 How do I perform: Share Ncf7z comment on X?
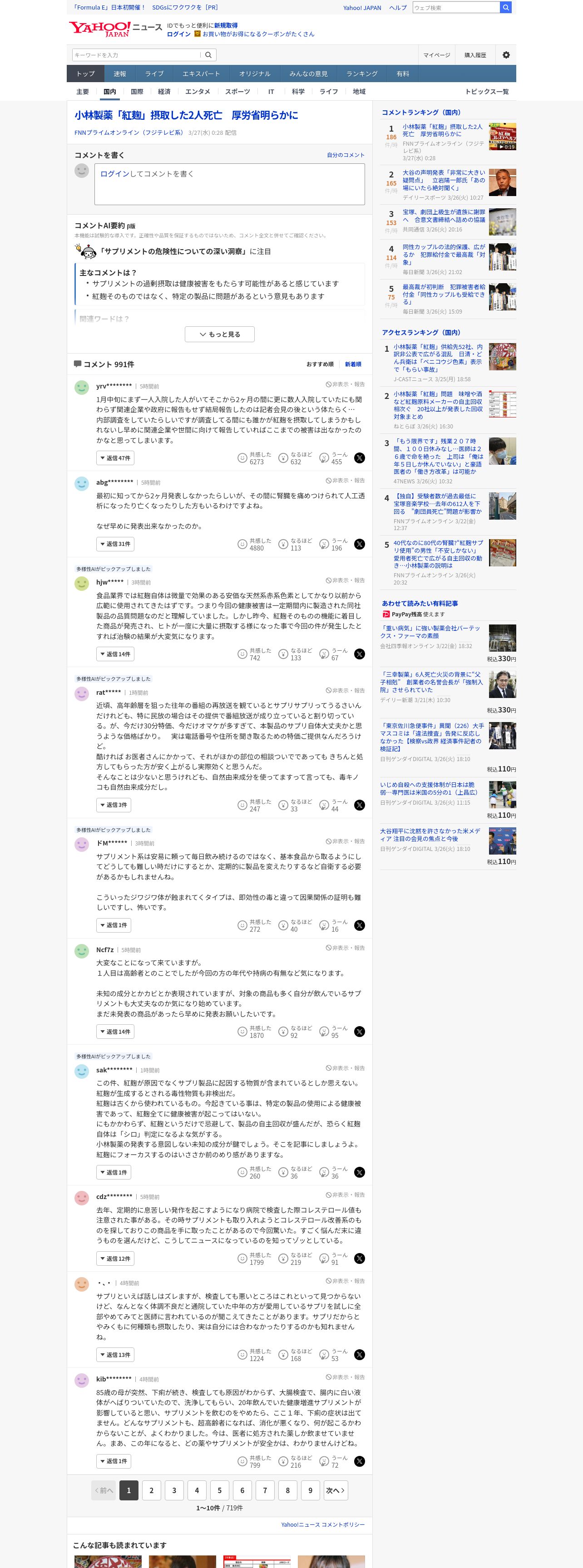[x=360, y=1032]
